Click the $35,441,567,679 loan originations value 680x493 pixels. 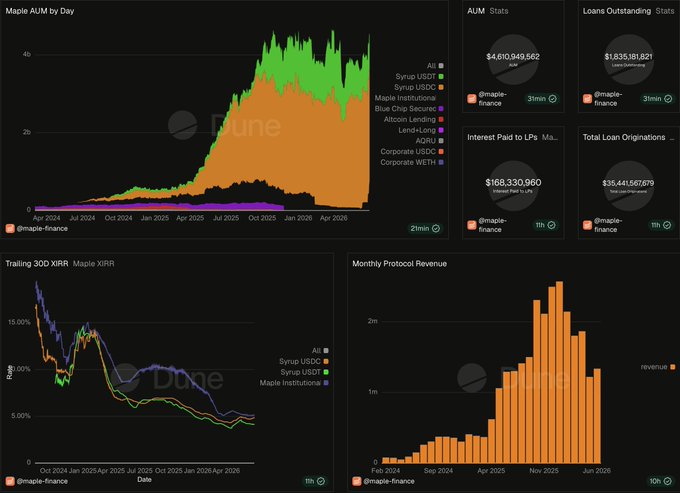628,183
